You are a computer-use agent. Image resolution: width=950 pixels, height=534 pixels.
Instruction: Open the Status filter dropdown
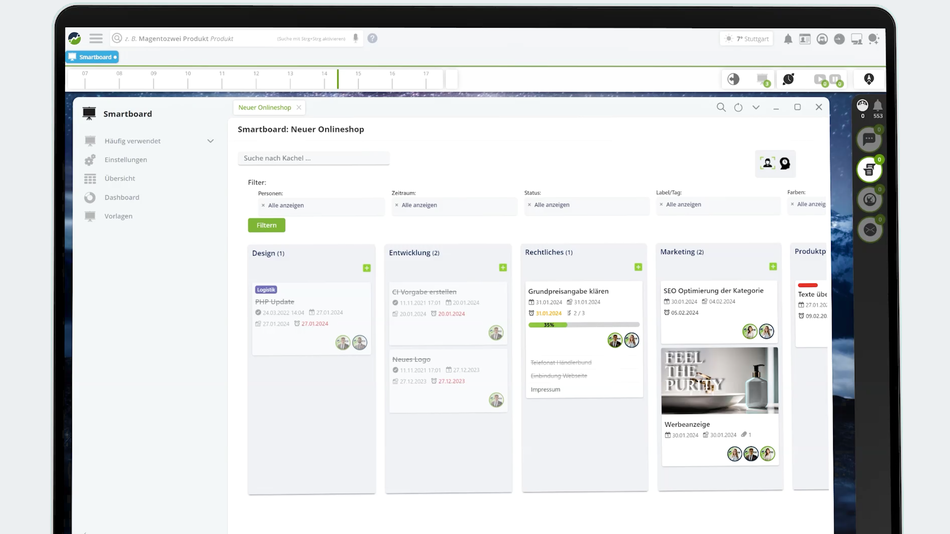click(x=586, y=205)
